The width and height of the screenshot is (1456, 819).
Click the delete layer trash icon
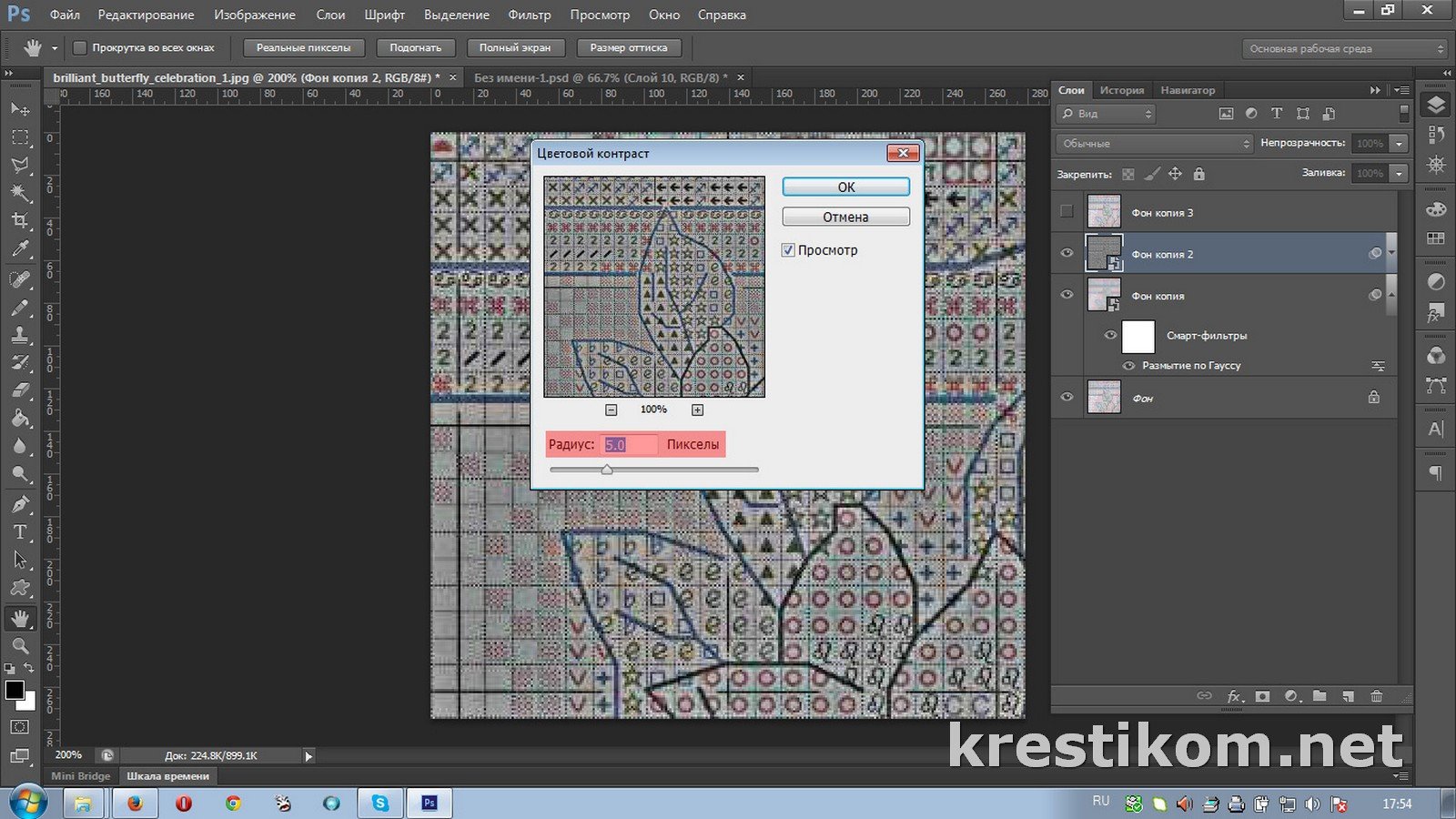pyautogui.click(x=1376, y=696)
